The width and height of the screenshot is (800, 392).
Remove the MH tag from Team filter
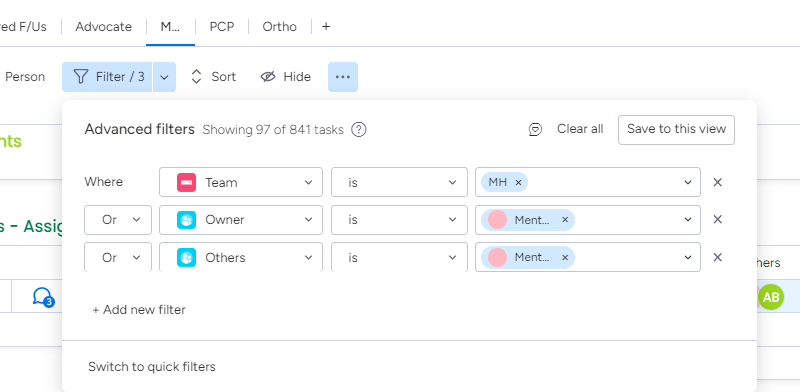(x=518, y=182)
